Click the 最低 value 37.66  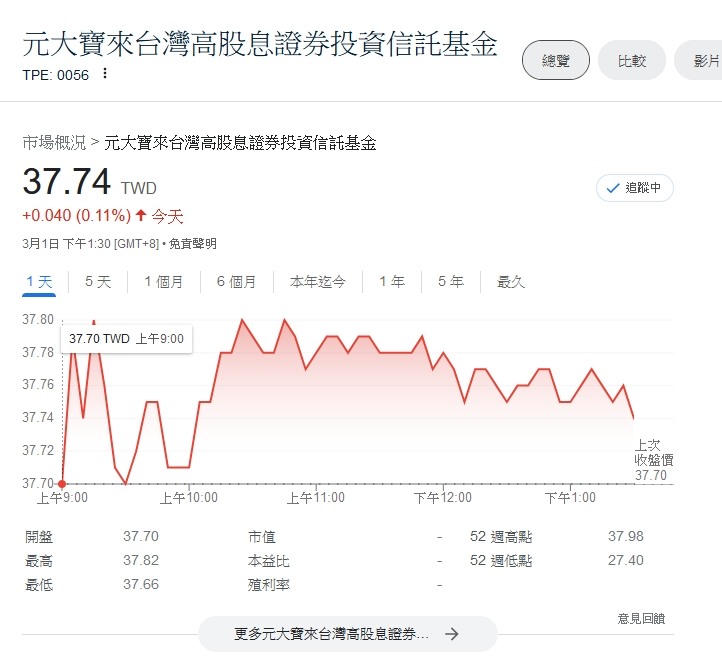click(141, 584)
